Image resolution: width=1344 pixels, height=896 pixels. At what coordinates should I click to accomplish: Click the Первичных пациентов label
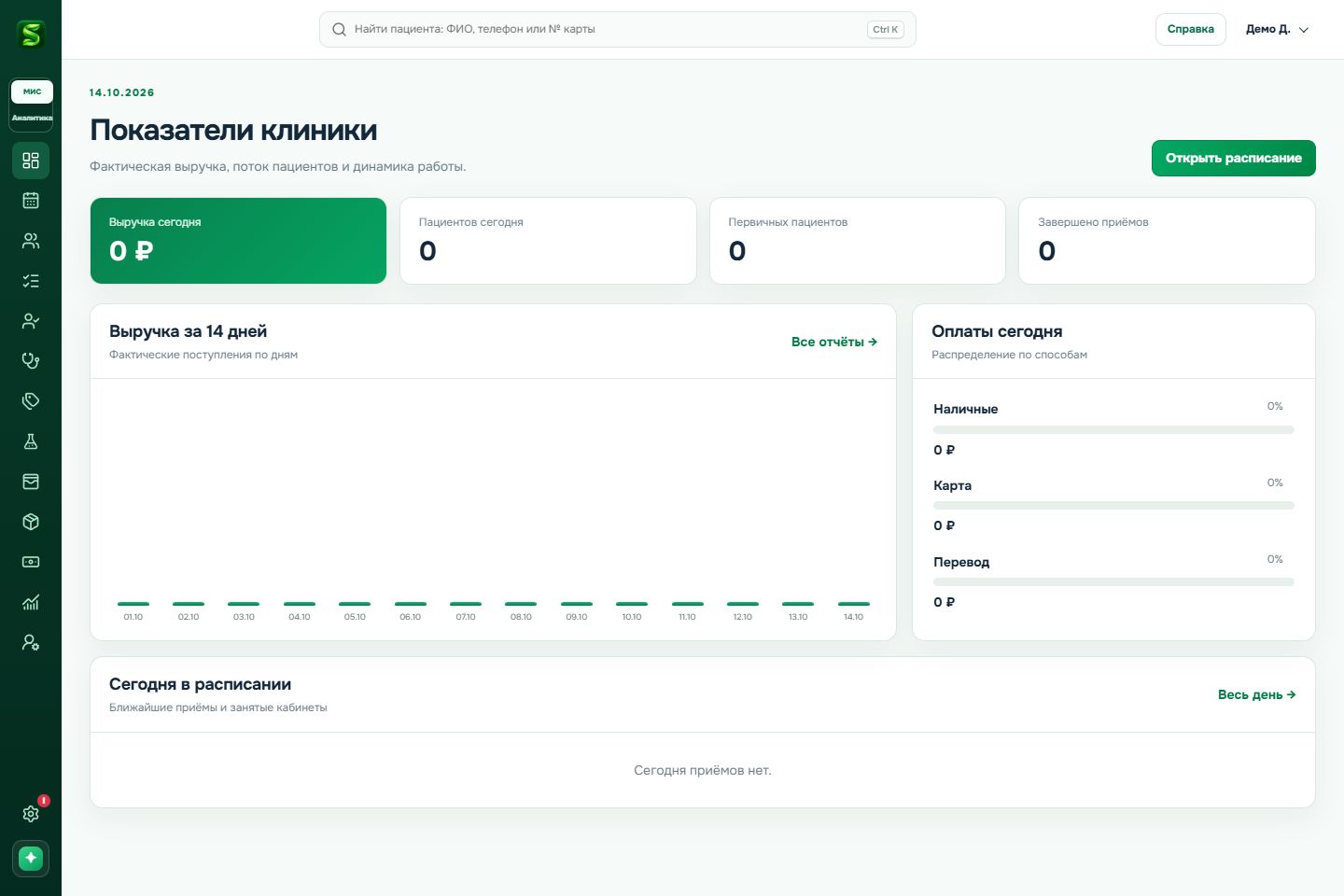[788, 222]
